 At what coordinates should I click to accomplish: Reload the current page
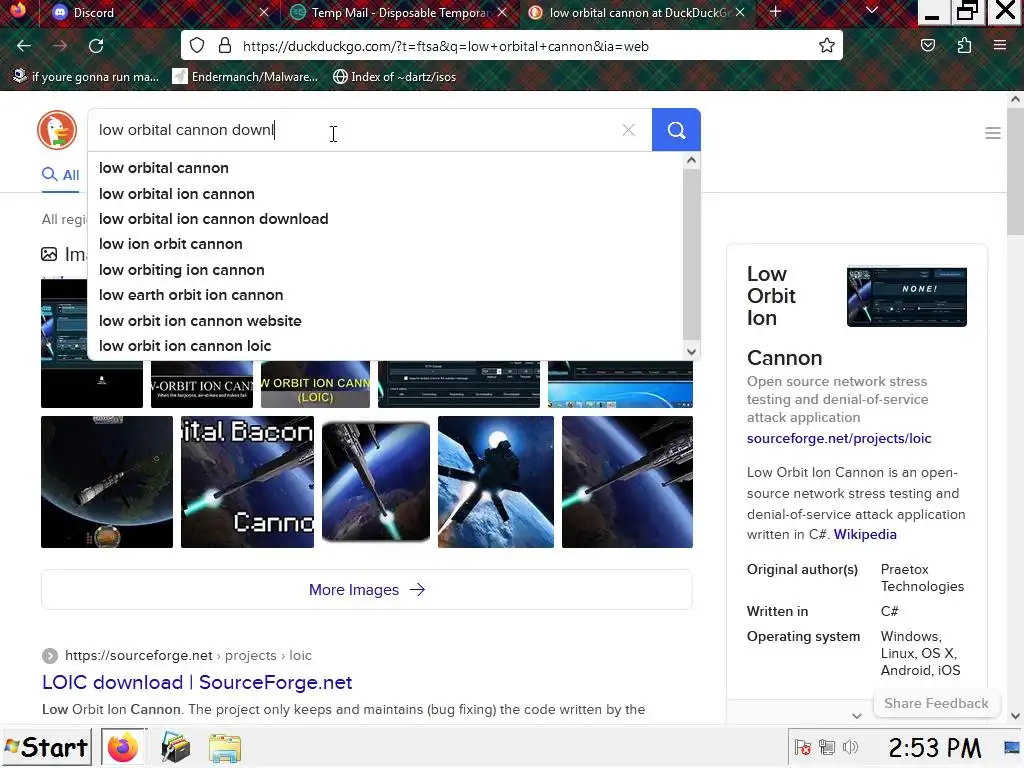coord(96,46)
